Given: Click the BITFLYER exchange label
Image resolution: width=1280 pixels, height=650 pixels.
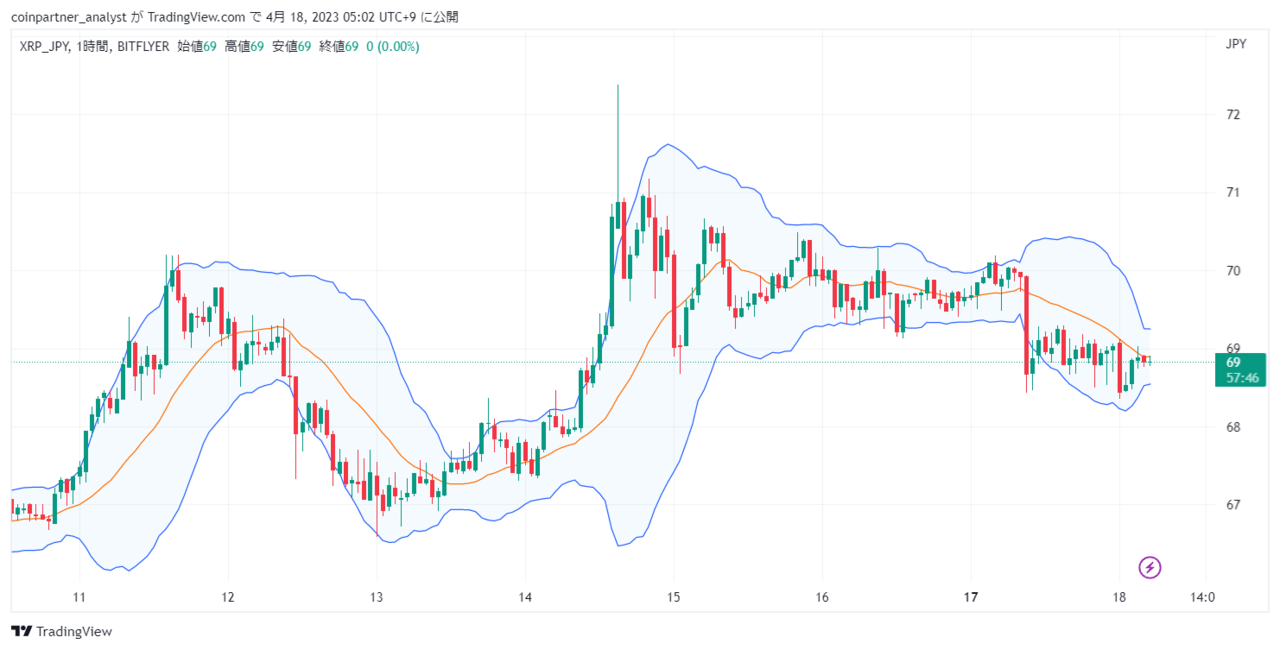Looking at the screenshot, I should (144, 46).
